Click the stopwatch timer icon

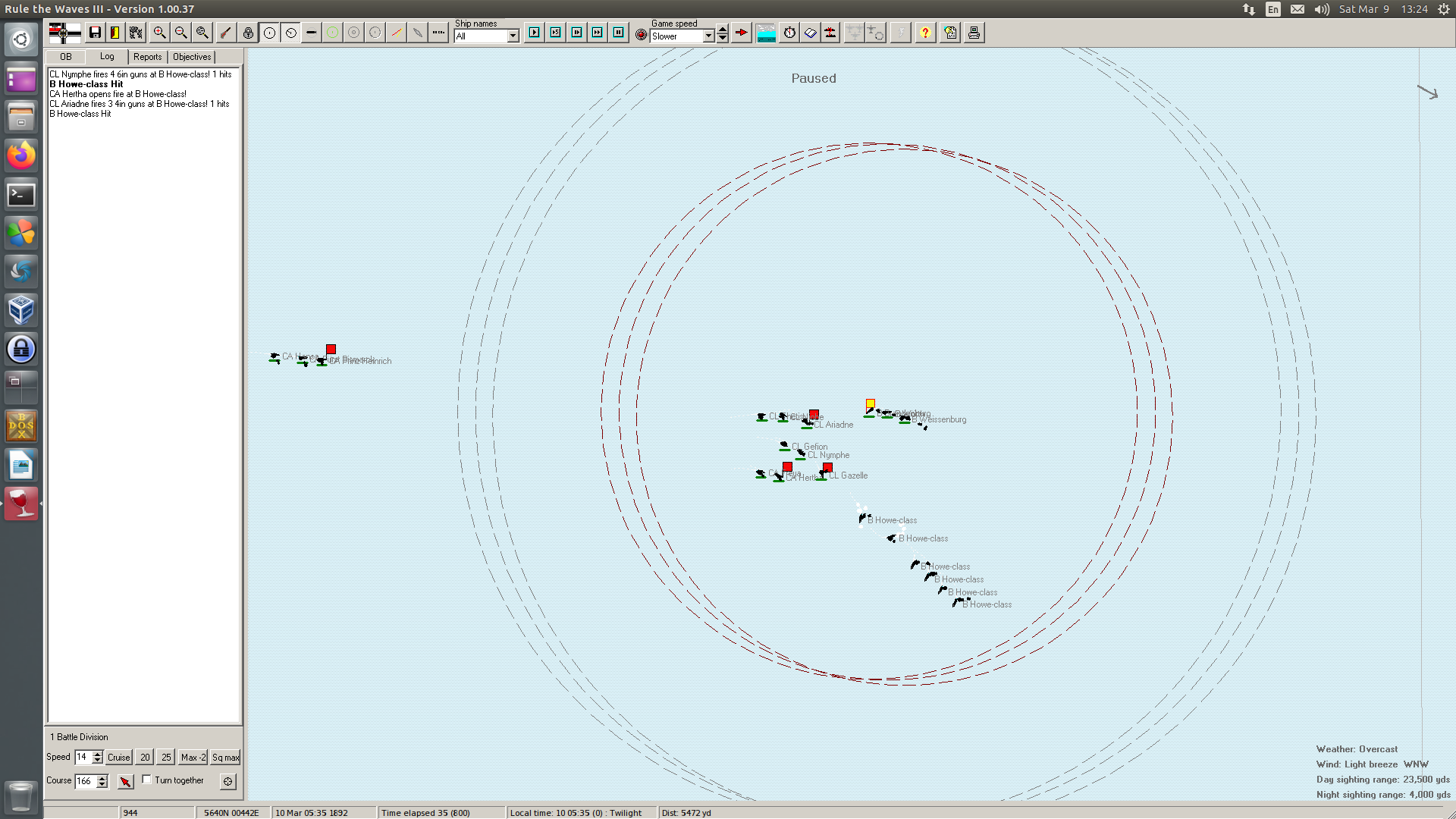[x=789, y=33]
